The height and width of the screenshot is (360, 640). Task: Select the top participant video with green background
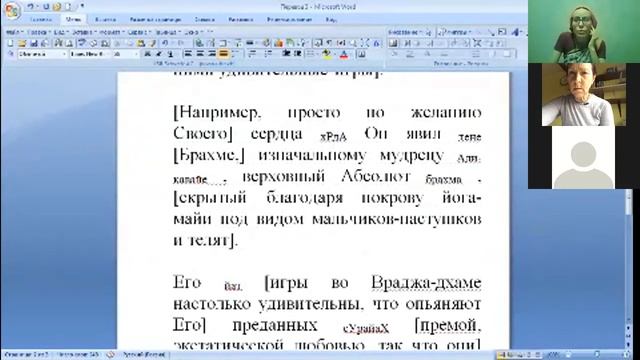tap(584, 31)
